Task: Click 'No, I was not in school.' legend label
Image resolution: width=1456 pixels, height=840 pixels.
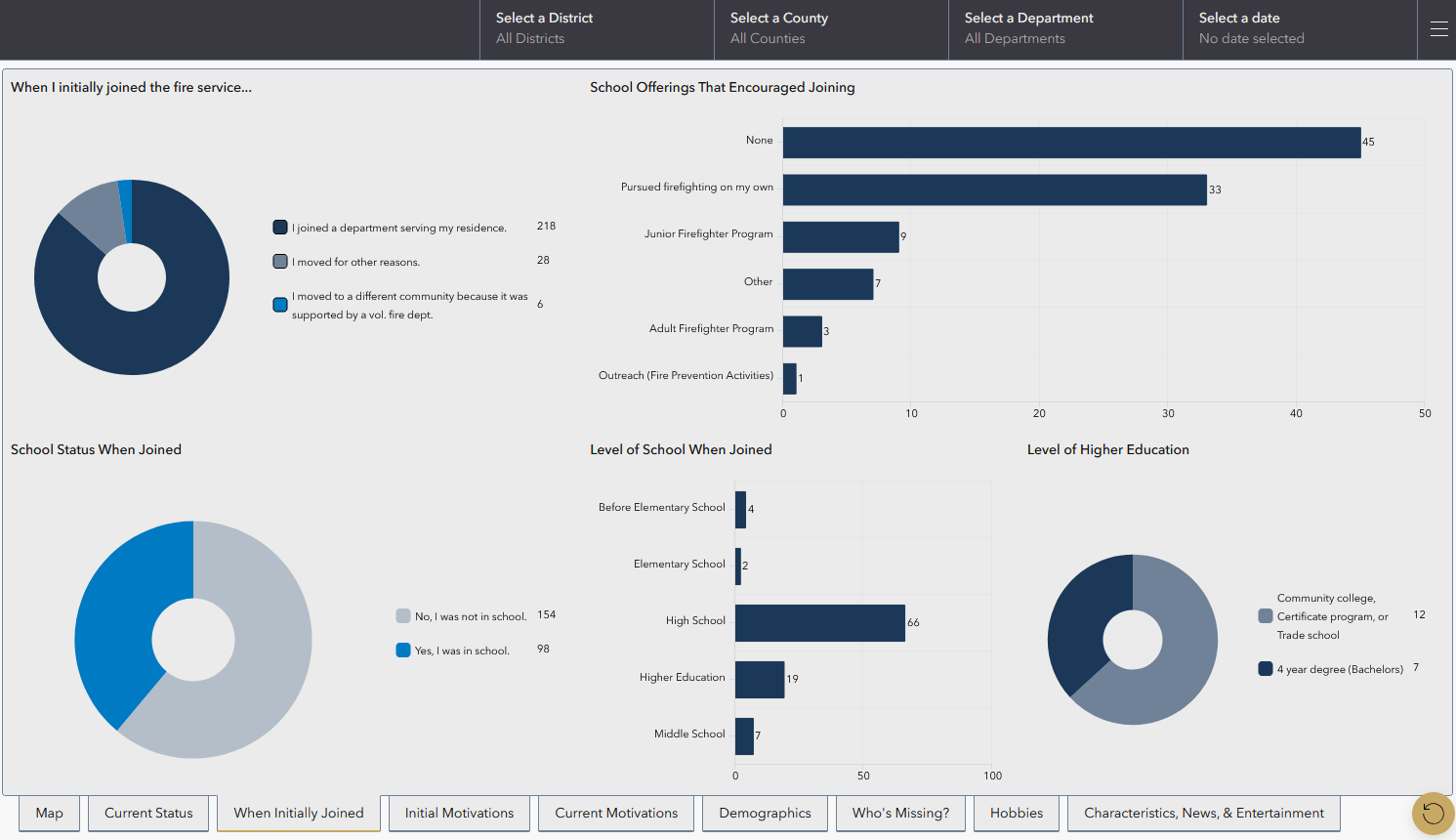Action: [x=471, y=616]
